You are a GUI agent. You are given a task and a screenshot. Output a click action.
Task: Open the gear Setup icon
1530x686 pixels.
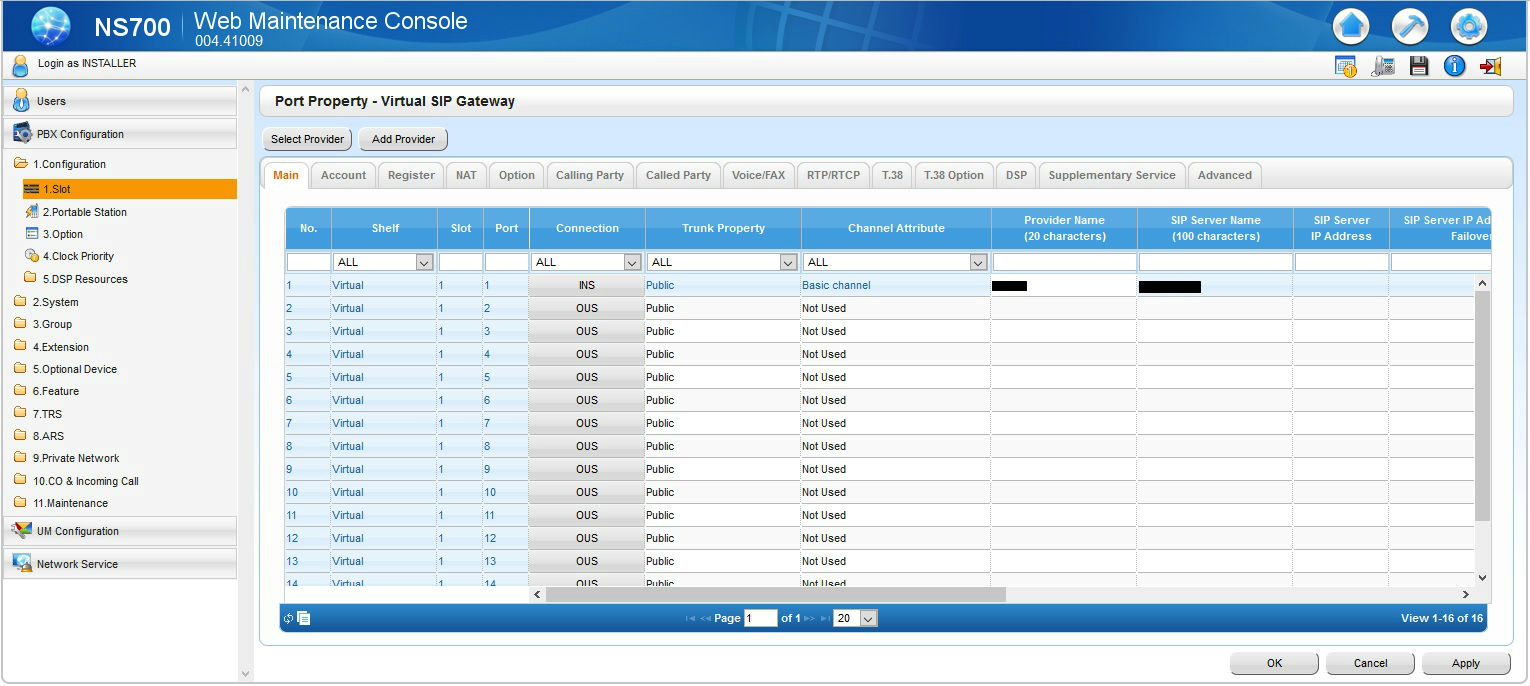click(x=1468, y=26)
